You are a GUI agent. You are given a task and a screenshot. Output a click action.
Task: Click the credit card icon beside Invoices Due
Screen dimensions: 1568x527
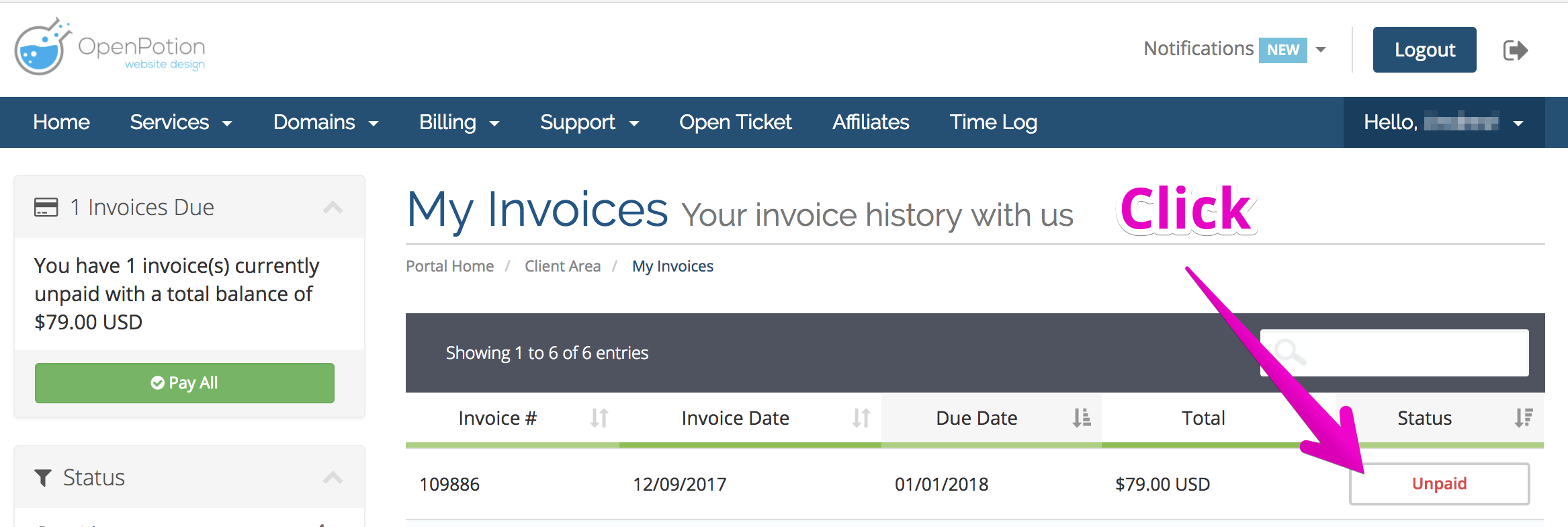pos(46,207)
